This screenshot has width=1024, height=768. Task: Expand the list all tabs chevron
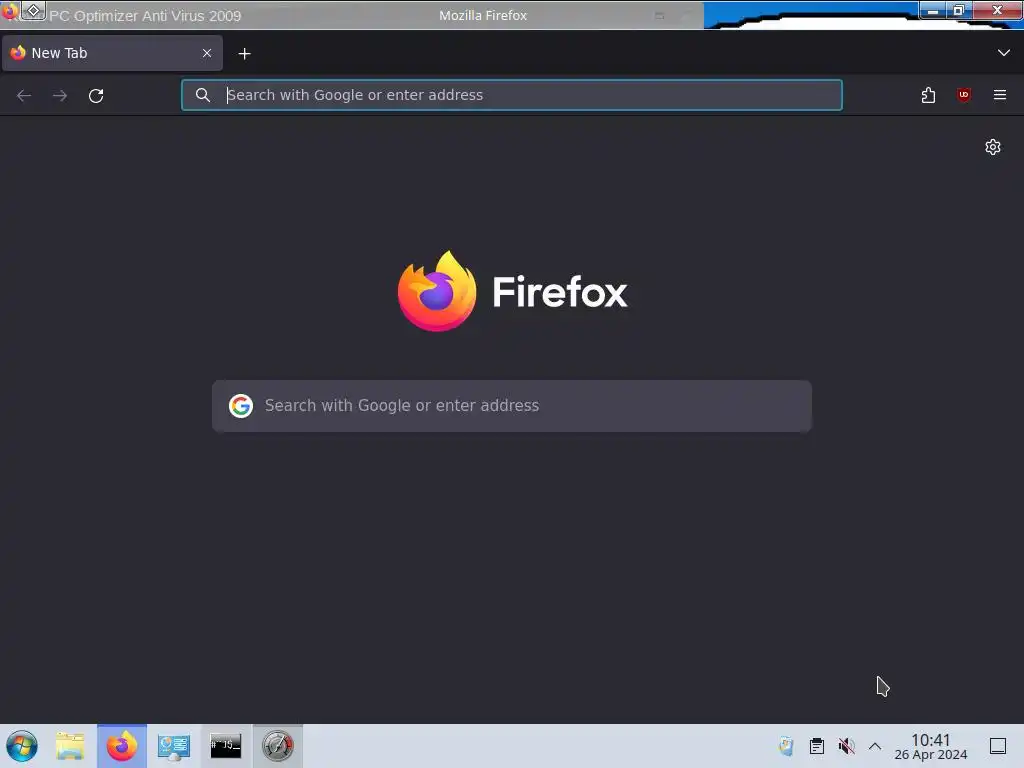tap(1004, 53)
